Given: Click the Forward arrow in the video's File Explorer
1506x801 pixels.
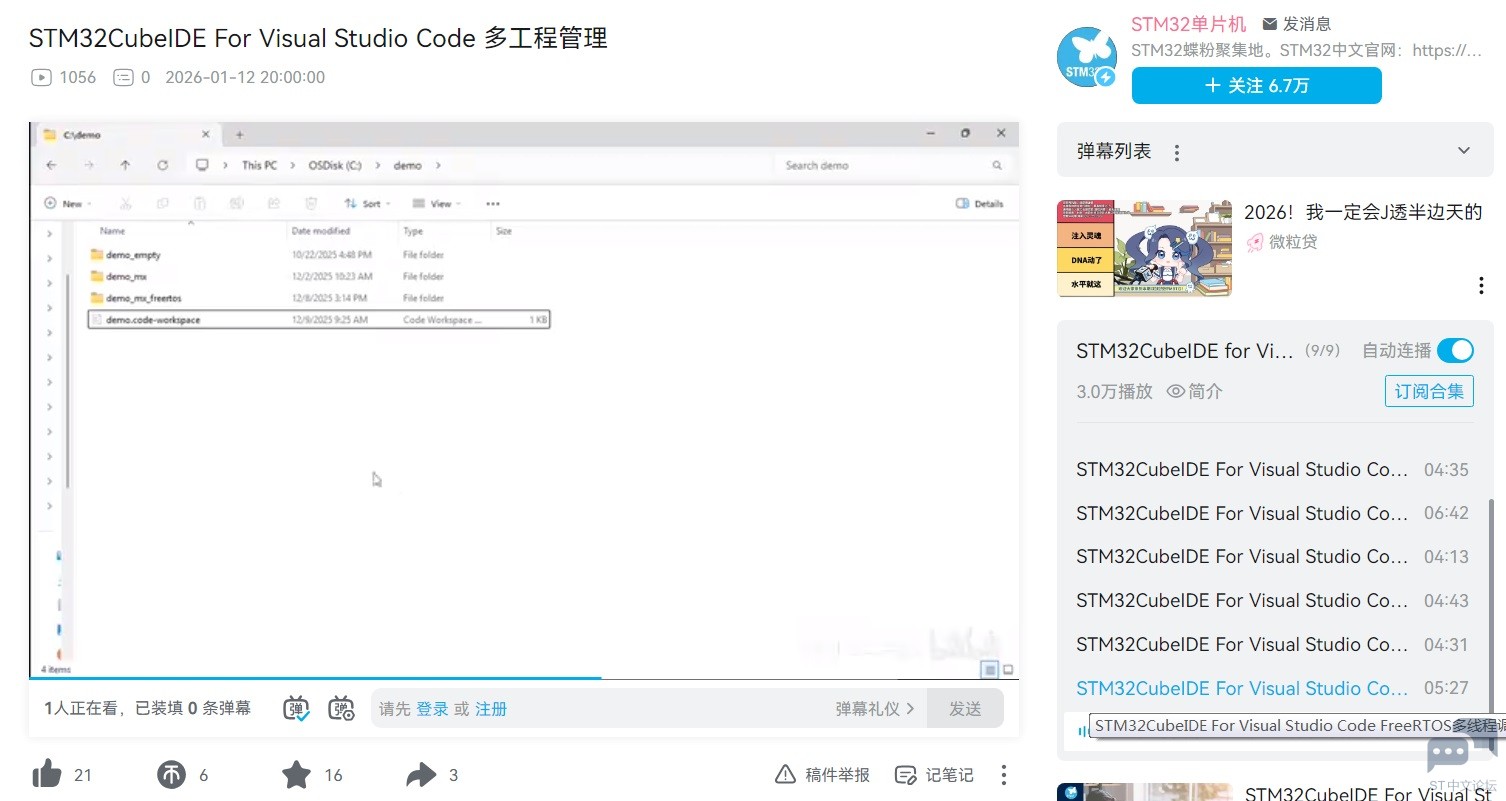Looking at the screenshot, I should tap(89, 165).
